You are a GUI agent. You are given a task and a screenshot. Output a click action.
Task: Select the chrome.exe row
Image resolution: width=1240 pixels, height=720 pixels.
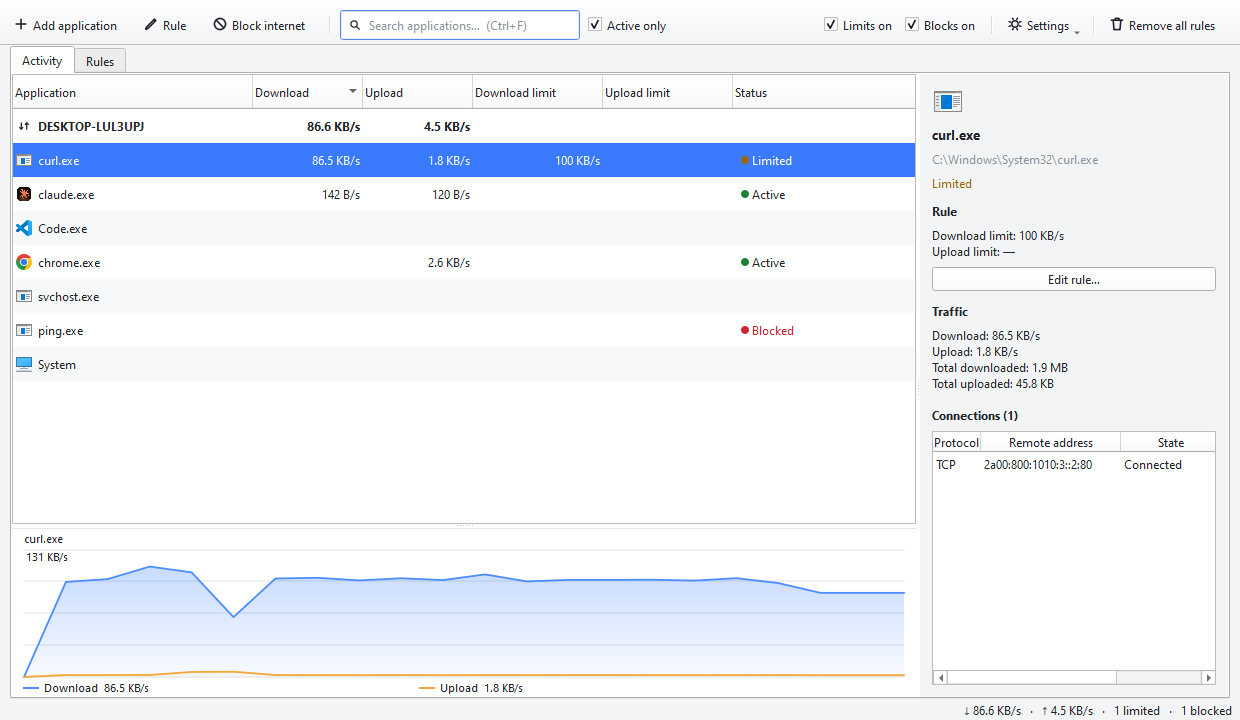click(x=464, y=263)
